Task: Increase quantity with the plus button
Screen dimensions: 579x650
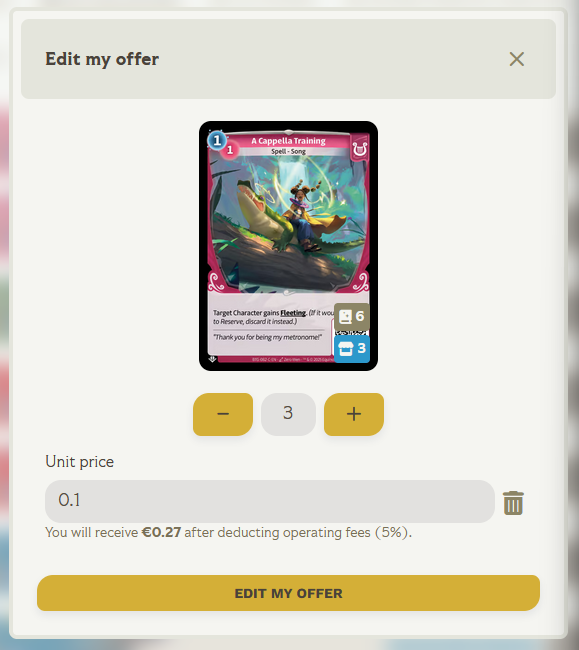Action: [354, 414]
